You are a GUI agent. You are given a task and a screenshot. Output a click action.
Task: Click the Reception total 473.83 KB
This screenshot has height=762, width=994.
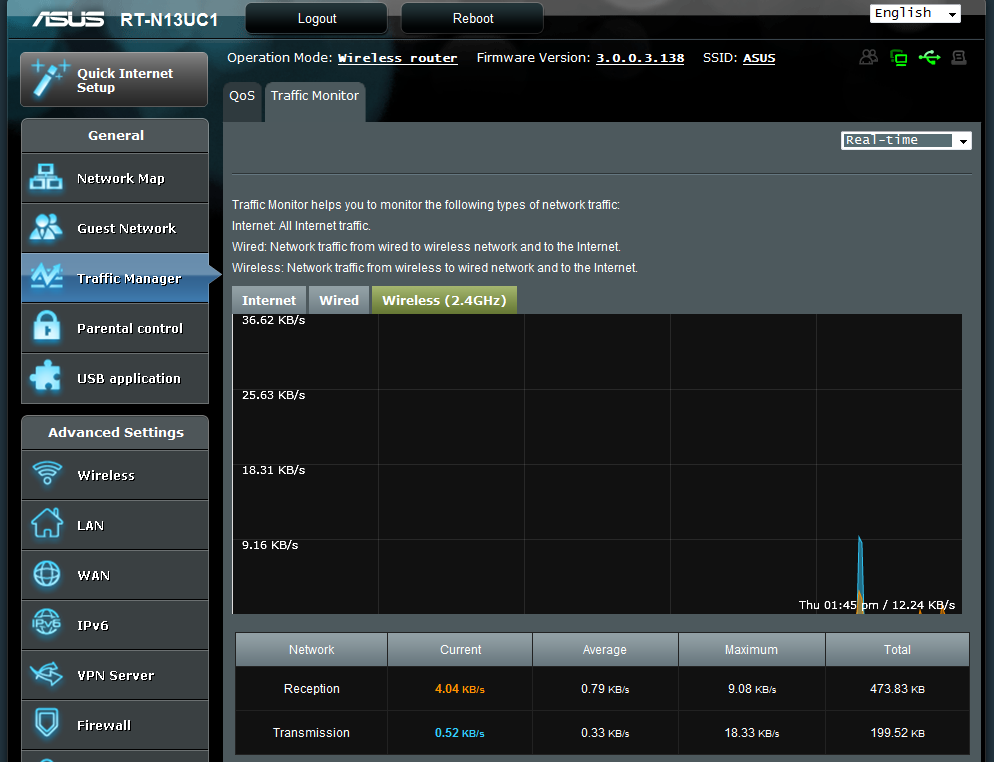point(897,689)
